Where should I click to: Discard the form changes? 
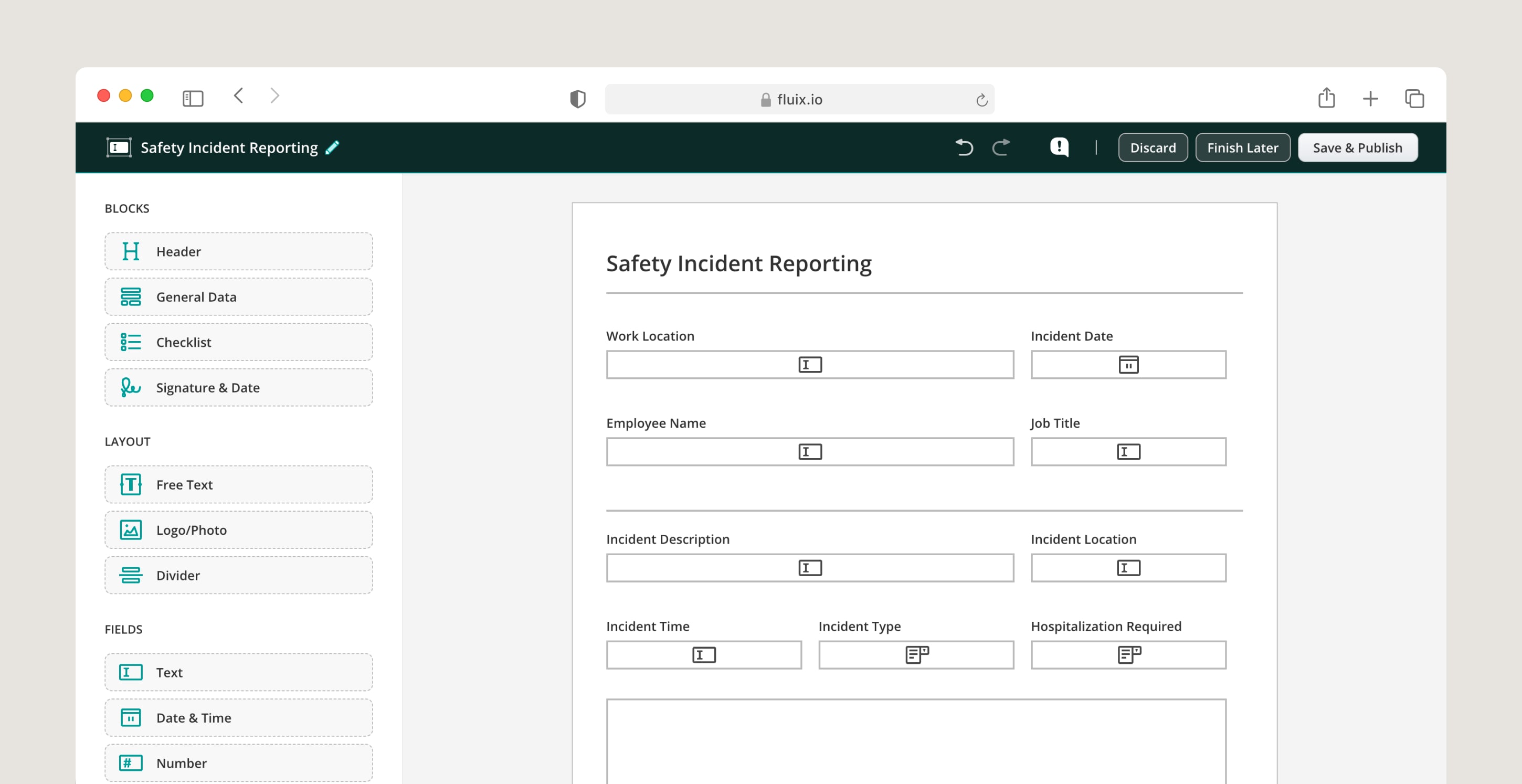click(1153, 147)
